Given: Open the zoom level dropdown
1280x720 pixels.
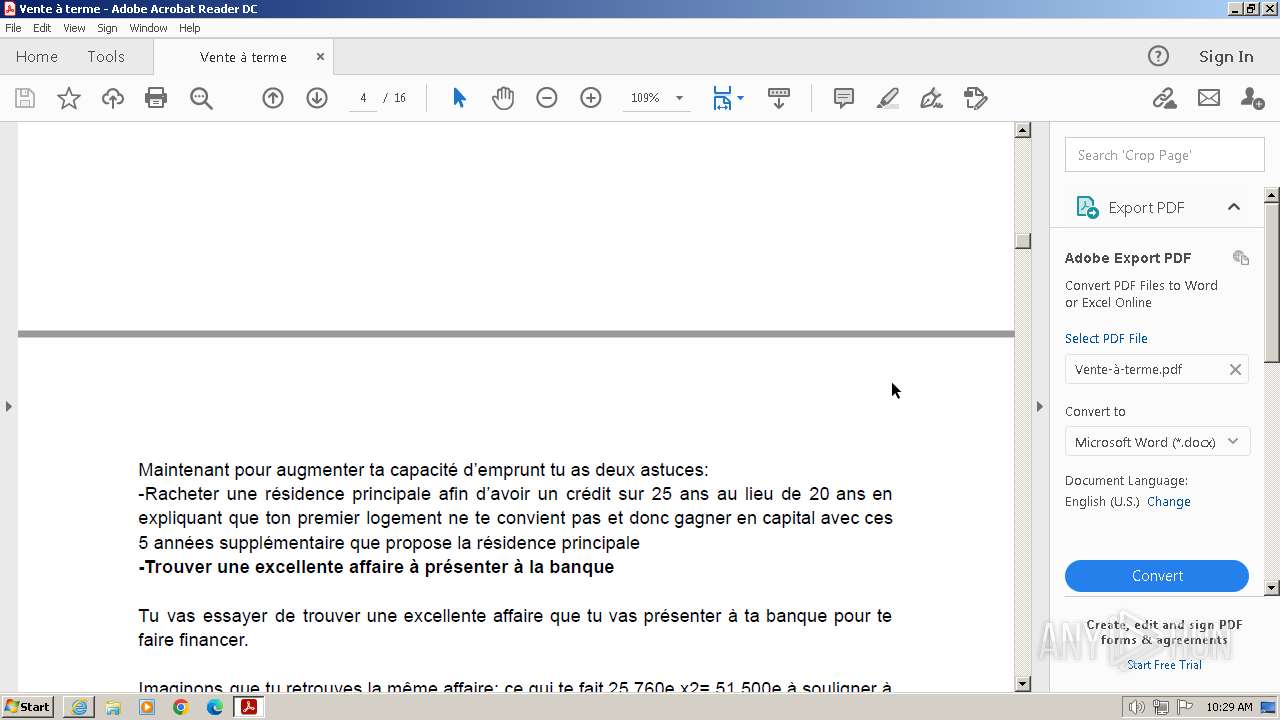Looking at the screenshot, I should click(679, 98).
